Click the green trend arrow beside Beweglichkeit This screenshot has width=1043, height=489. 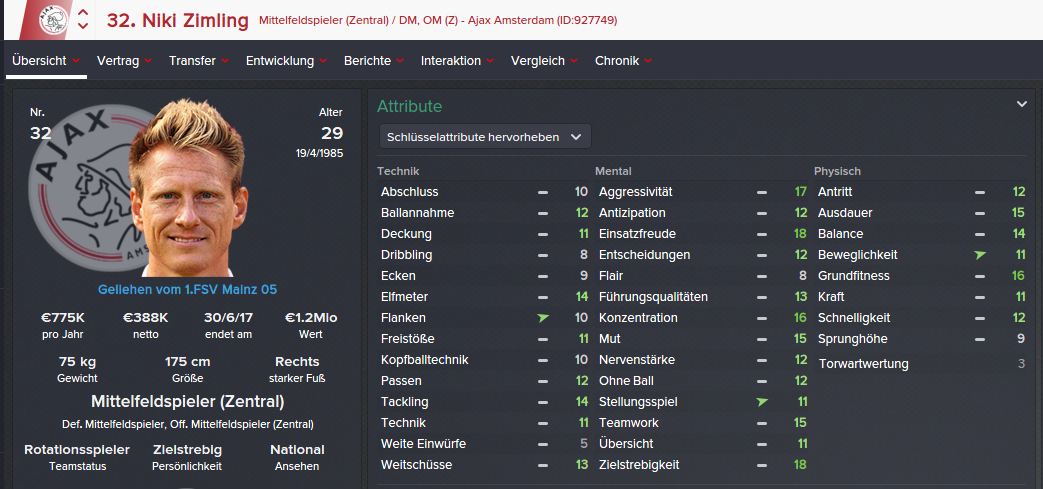pos(980,255)
